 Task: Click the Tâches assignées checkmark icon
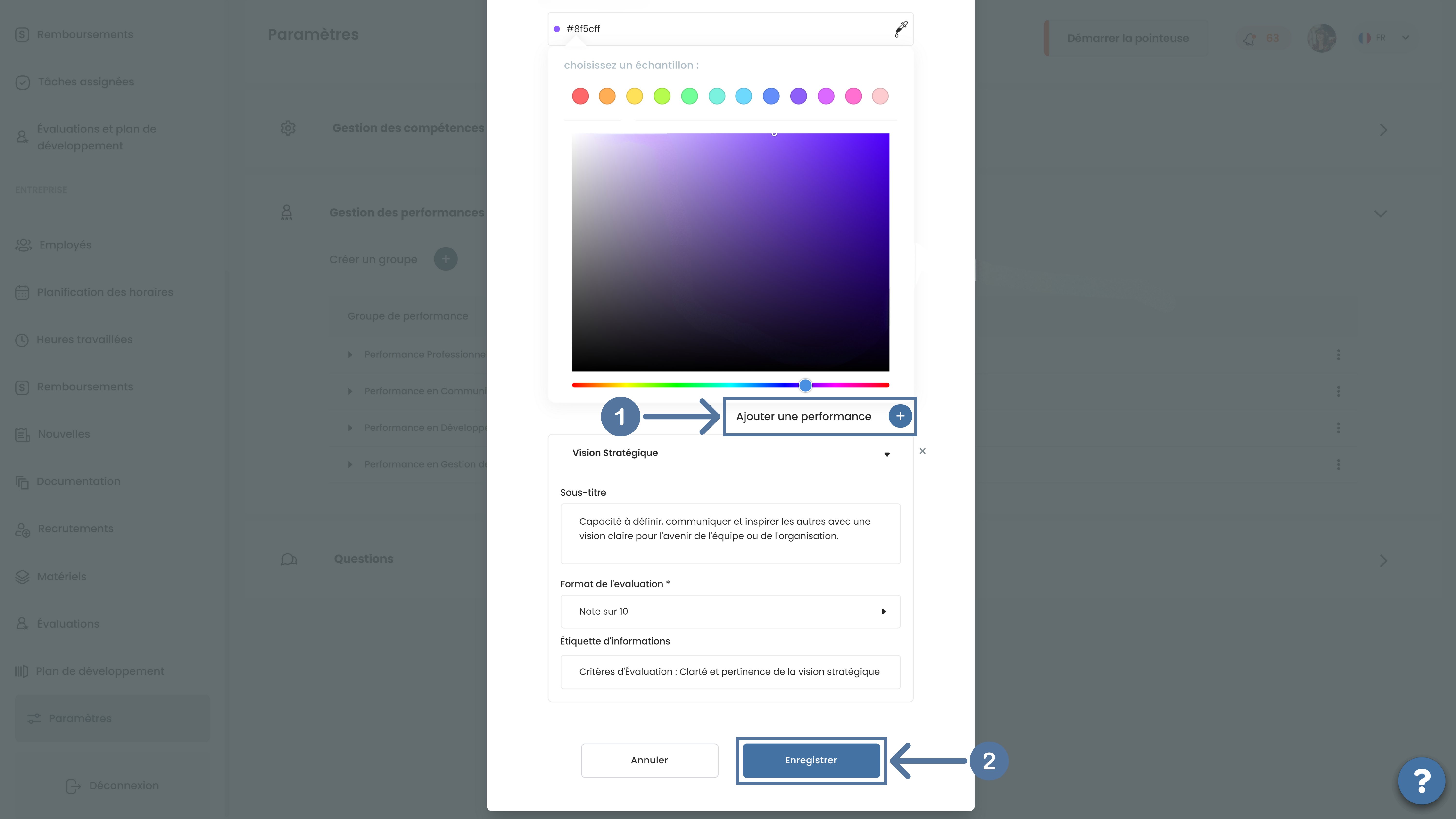22,82
